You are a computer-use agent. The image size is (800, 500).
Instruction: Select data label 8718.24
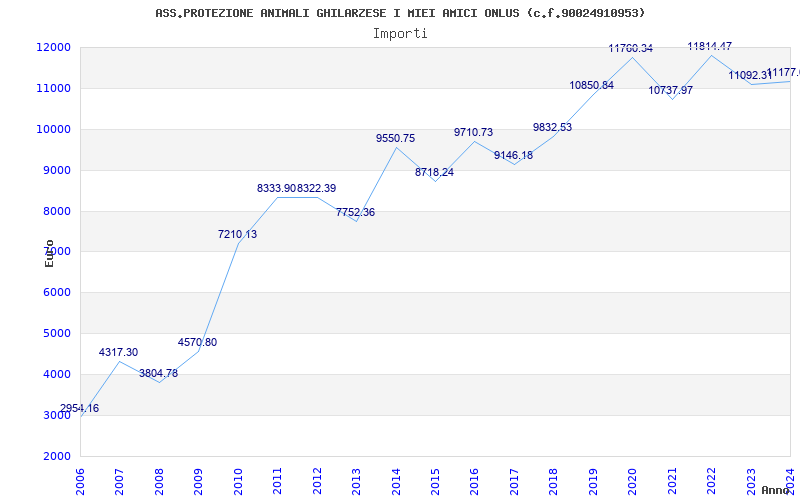(435, 172)
